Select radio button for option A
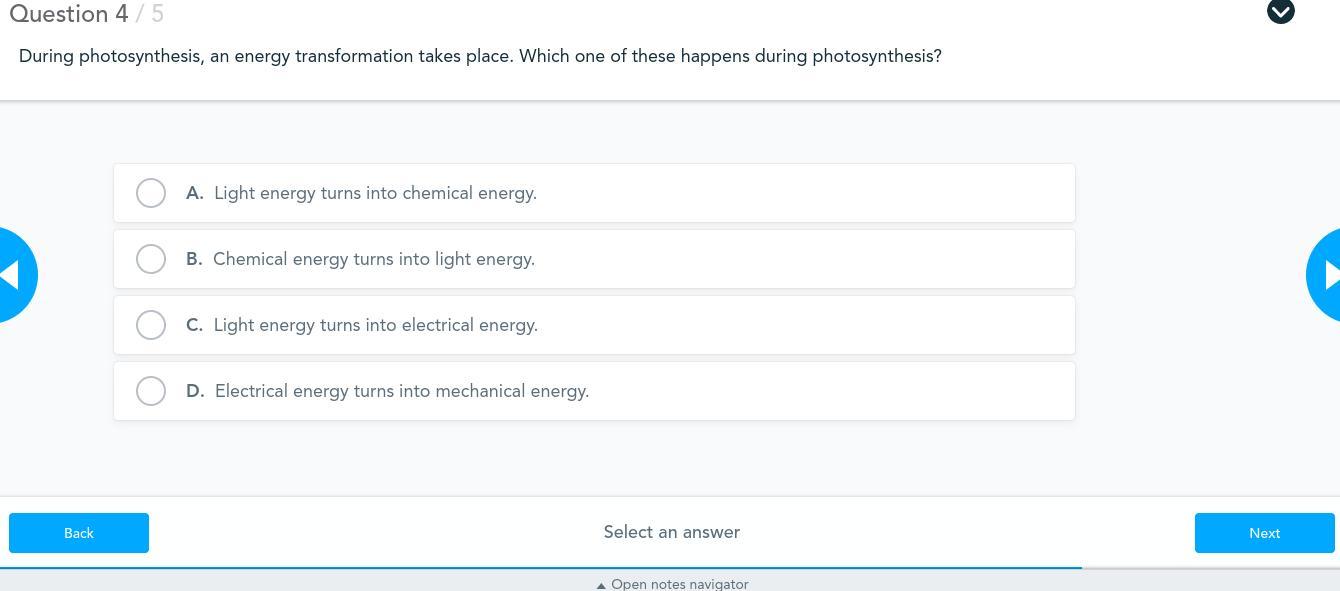This screenshot has width=1340, height=591. 151,193
